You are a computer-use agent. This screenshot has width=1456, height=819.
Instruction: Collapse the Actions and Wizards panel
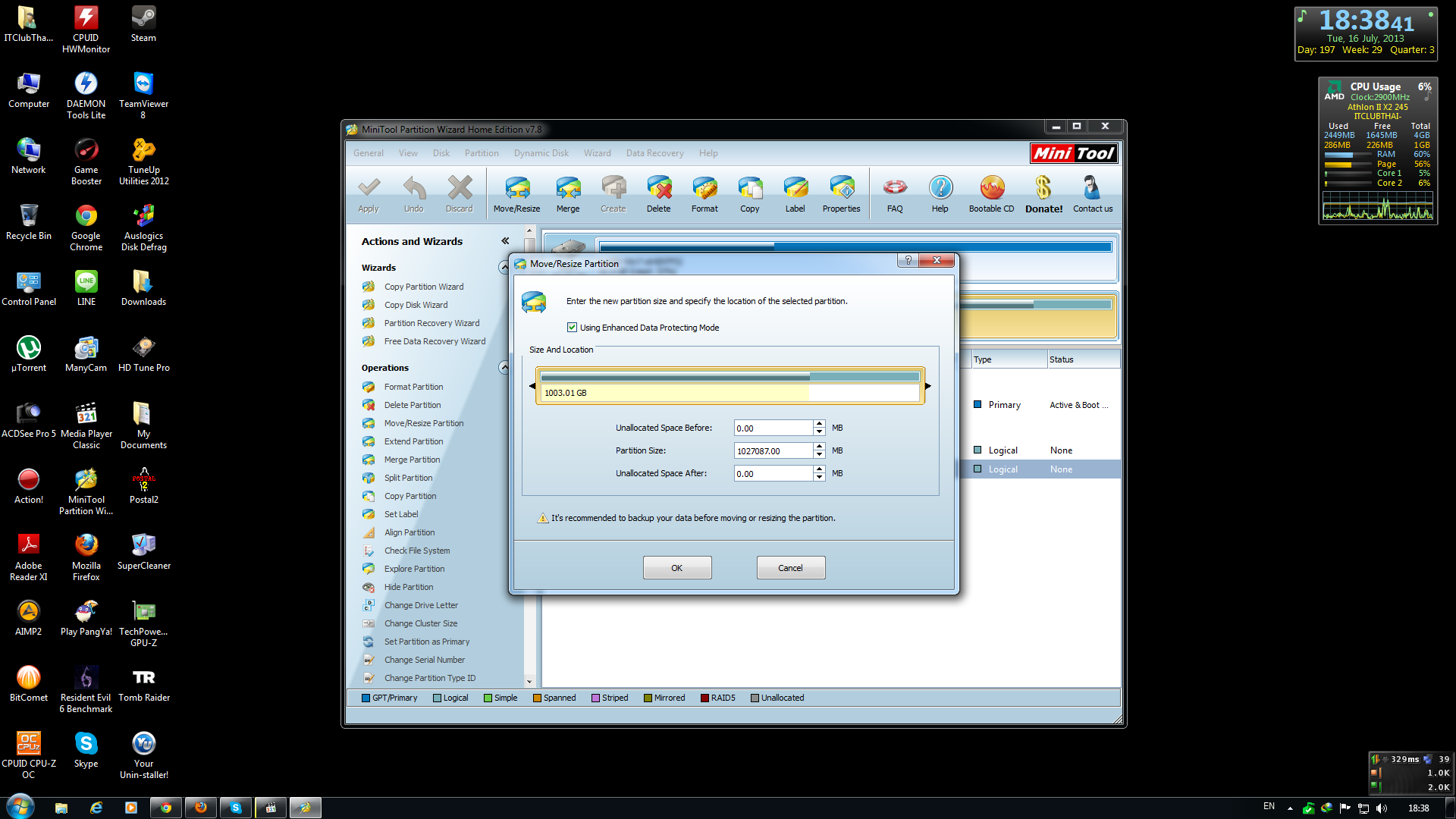point(505,241)
